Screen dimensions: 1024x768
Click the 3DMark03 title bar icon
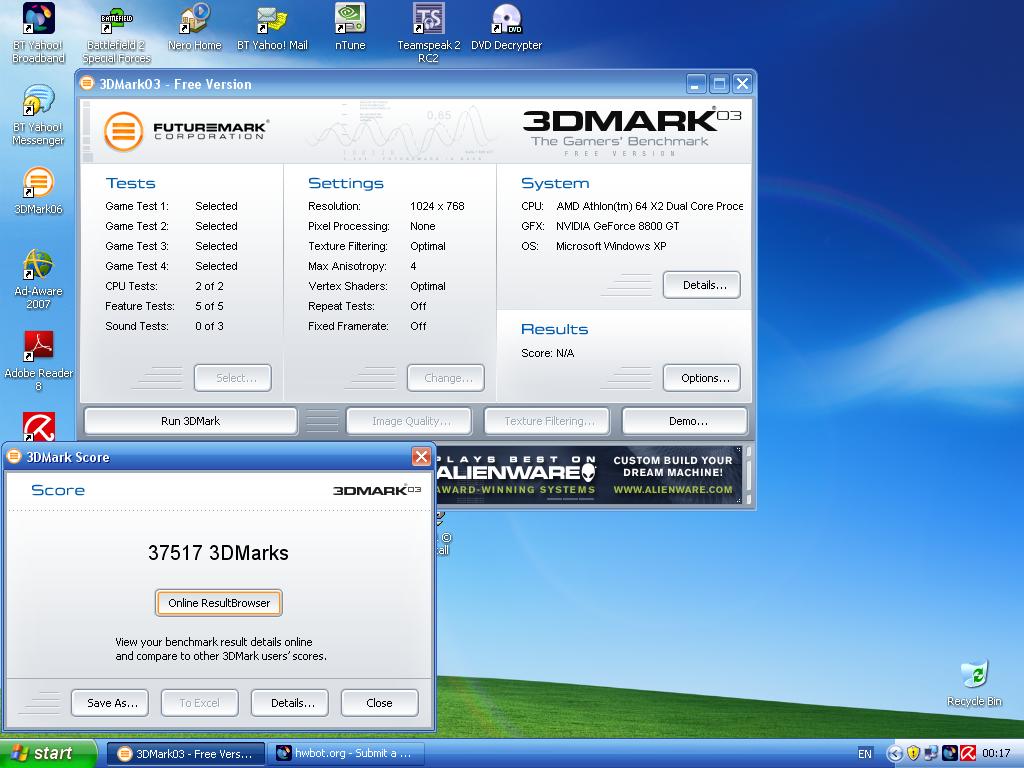click(x=87, y=84)
